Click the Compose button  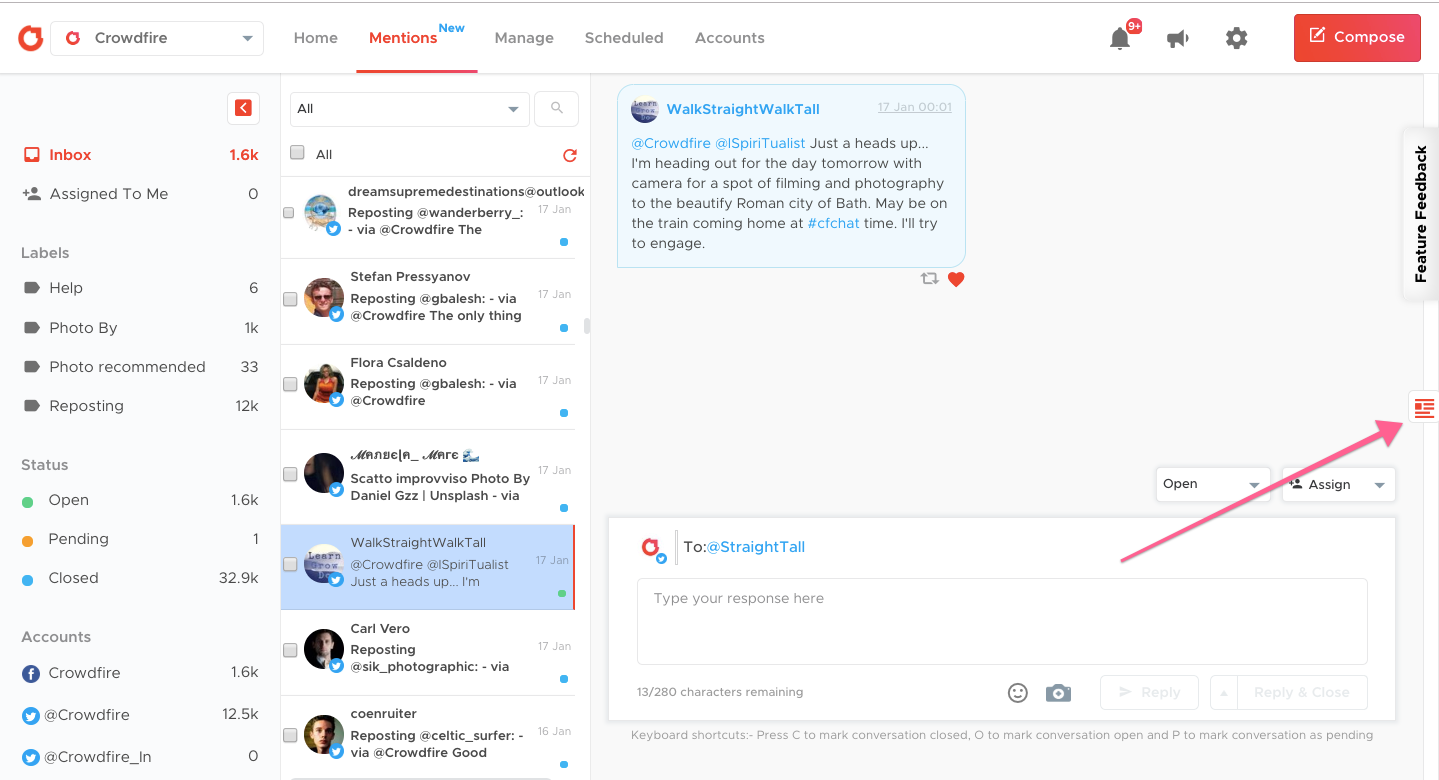tap(1356, 37)
